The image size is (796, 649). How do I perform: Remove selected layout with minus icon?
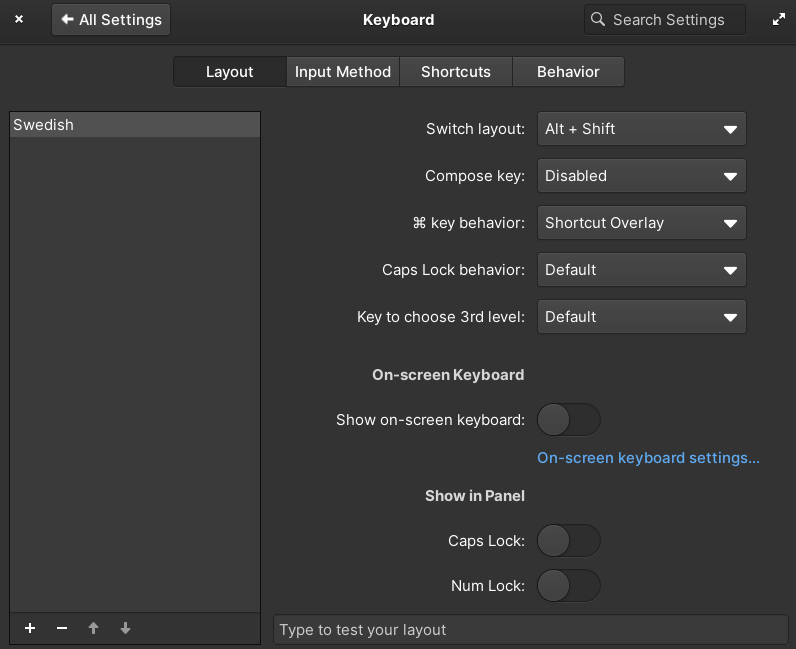pos(62,628)
